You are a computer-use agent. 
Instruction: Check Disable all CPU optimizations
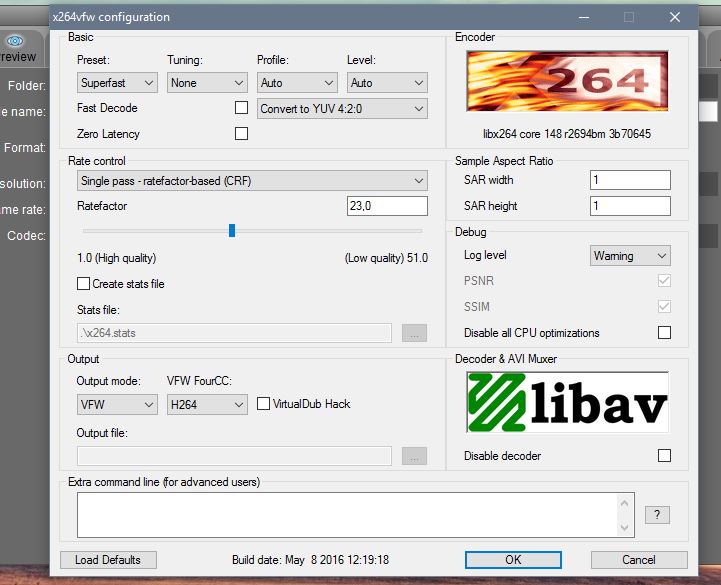tap(664, 333)
